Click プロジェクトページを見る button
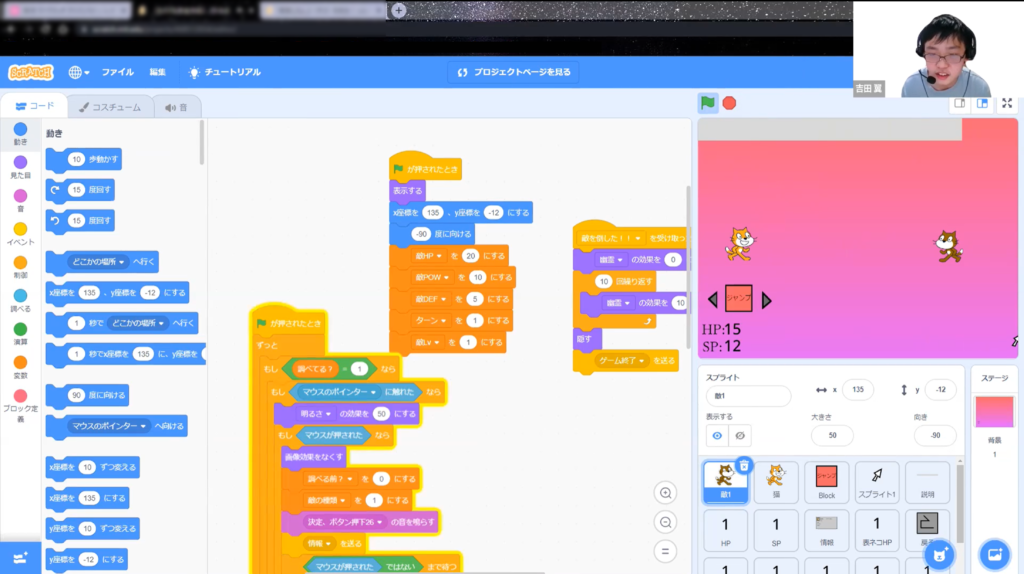The width and height of the screenshot is (1024, 574). [x=514, y=72]
